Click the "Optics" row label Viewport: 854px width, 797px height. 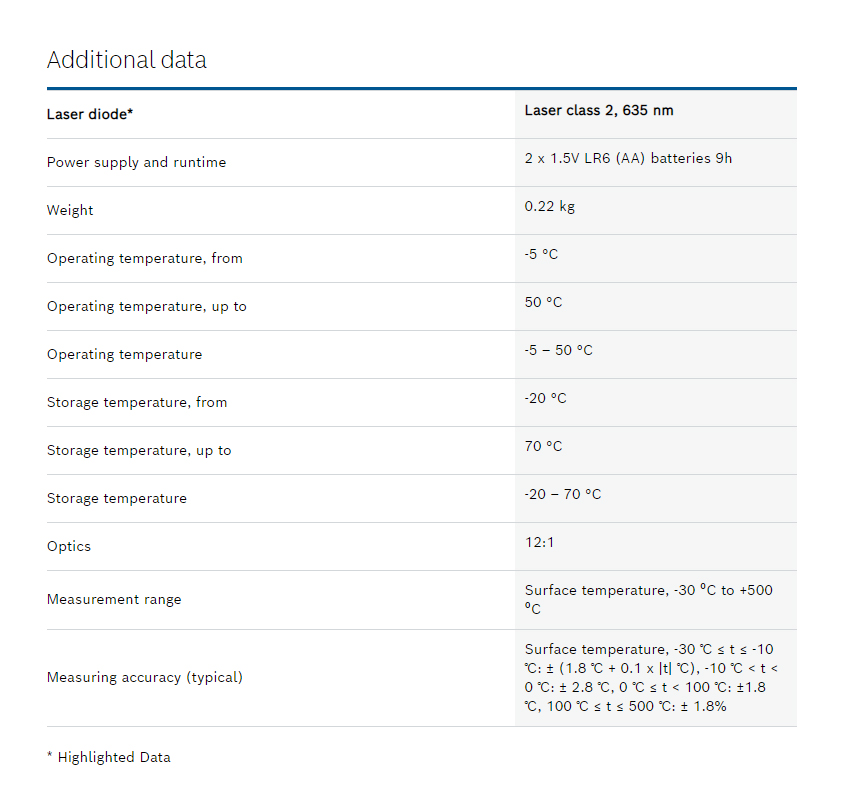pos(69,546)
